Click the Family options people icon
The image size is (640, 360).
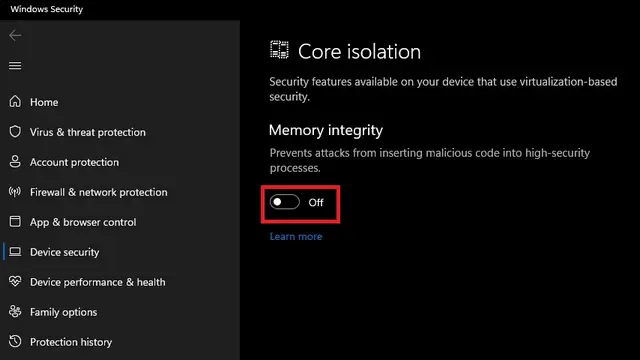click(x=15, y=311)
